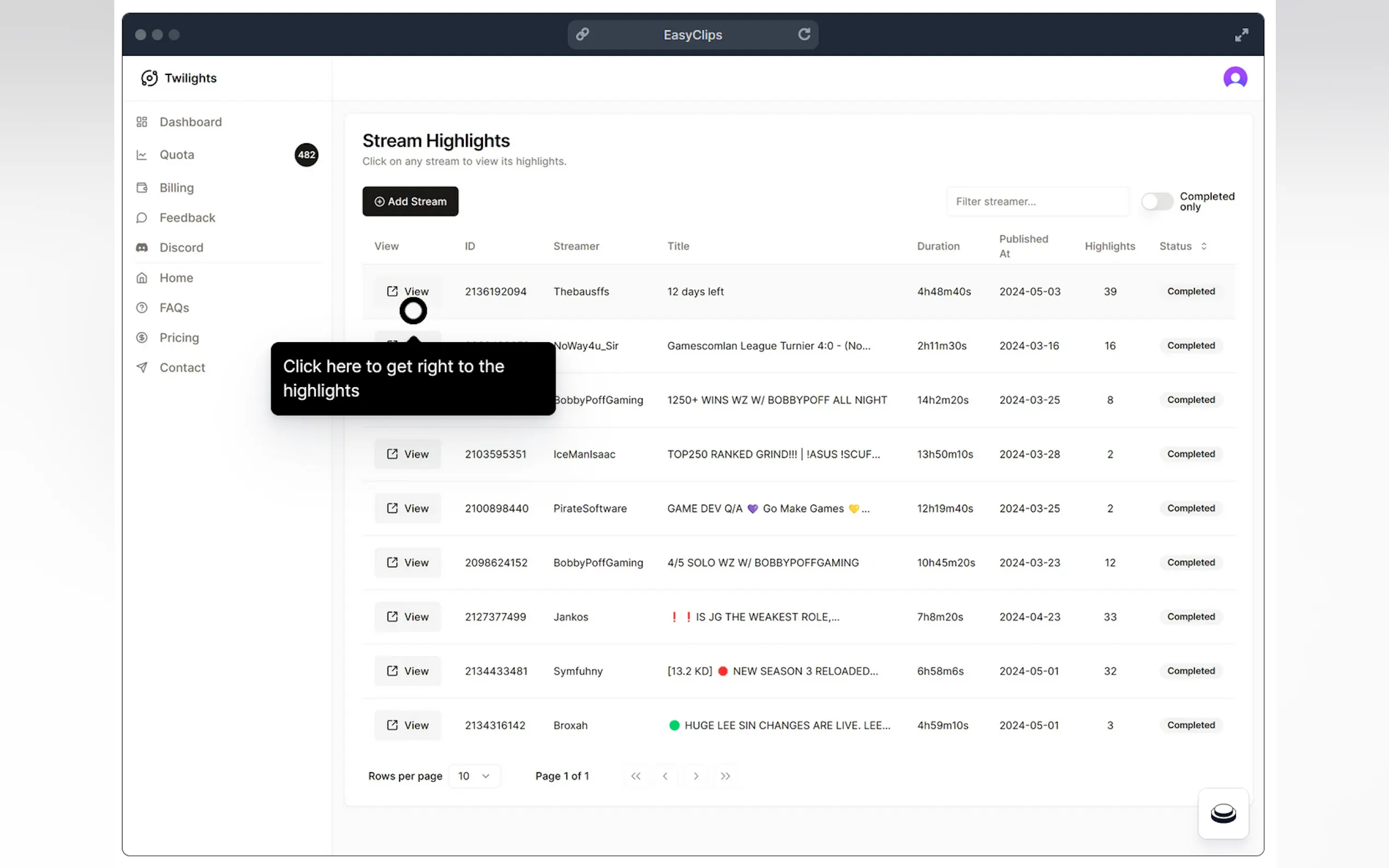Click the next page arrow

click(x=696, y=776)
